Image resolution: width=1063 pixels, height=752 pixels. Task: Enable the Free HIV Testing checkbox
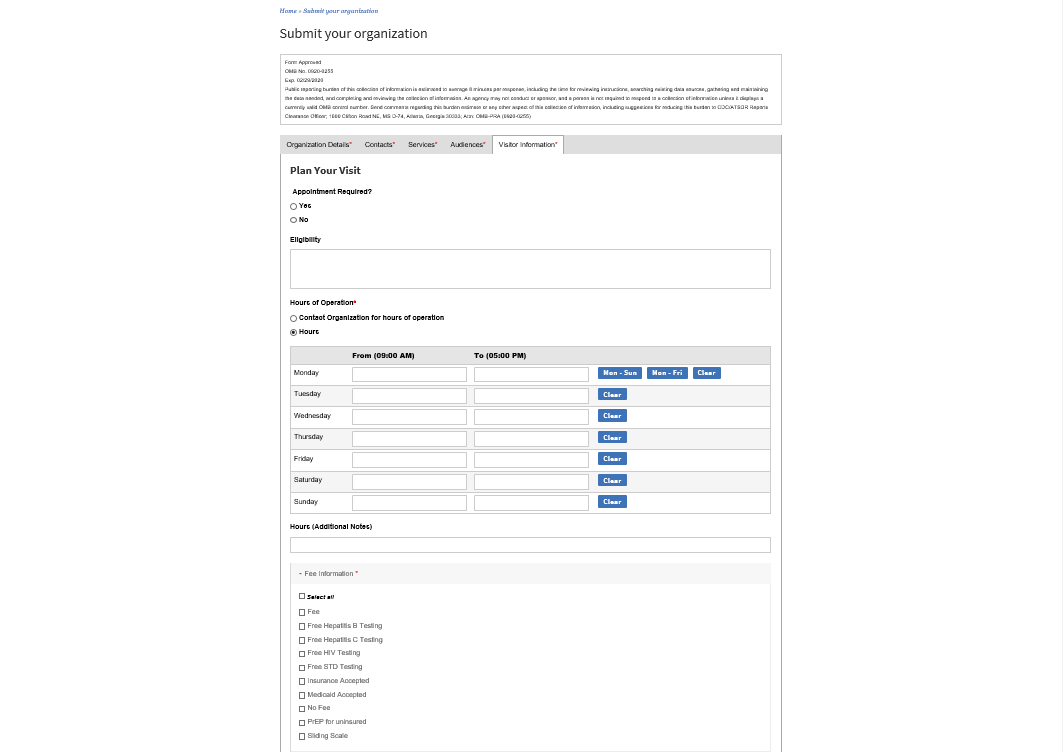pos(302,653)
